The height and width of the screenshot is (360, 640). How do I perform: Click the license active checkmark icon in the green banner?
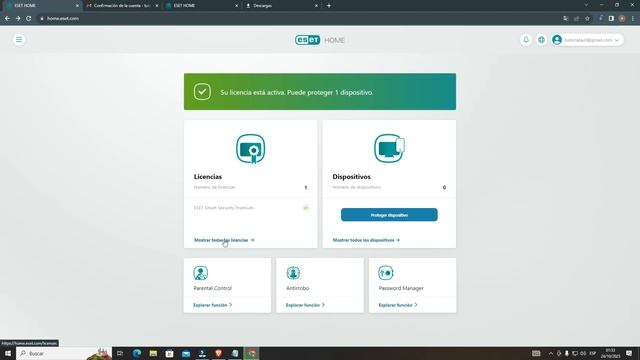[x=202, y=92]
